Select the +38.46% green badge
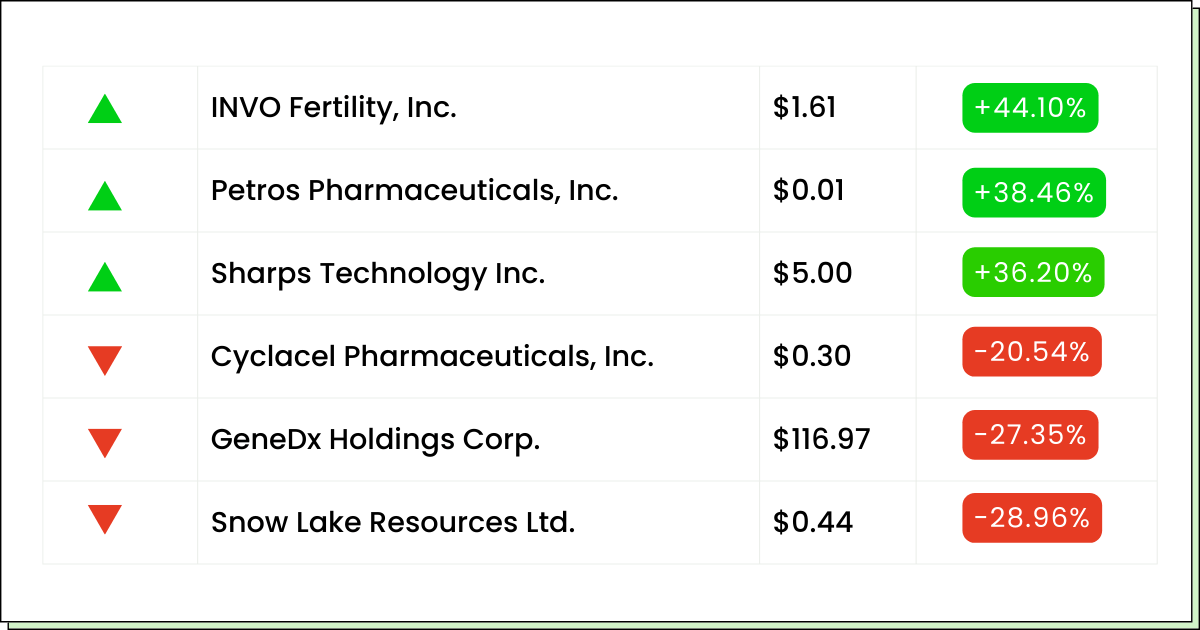Viewport: 1200px width, 630px height. tap(1034, 193)
